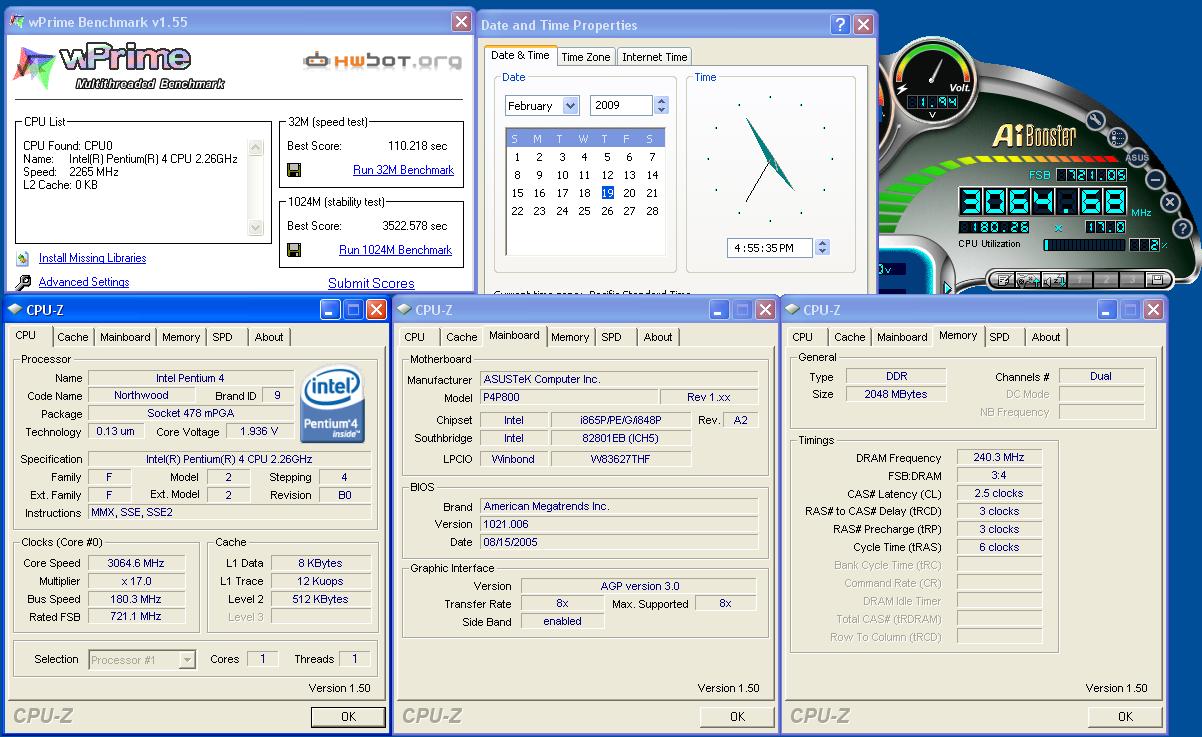
Task: Open Mainboard tab in left CPU-Z window
Action: coord(125,337)
